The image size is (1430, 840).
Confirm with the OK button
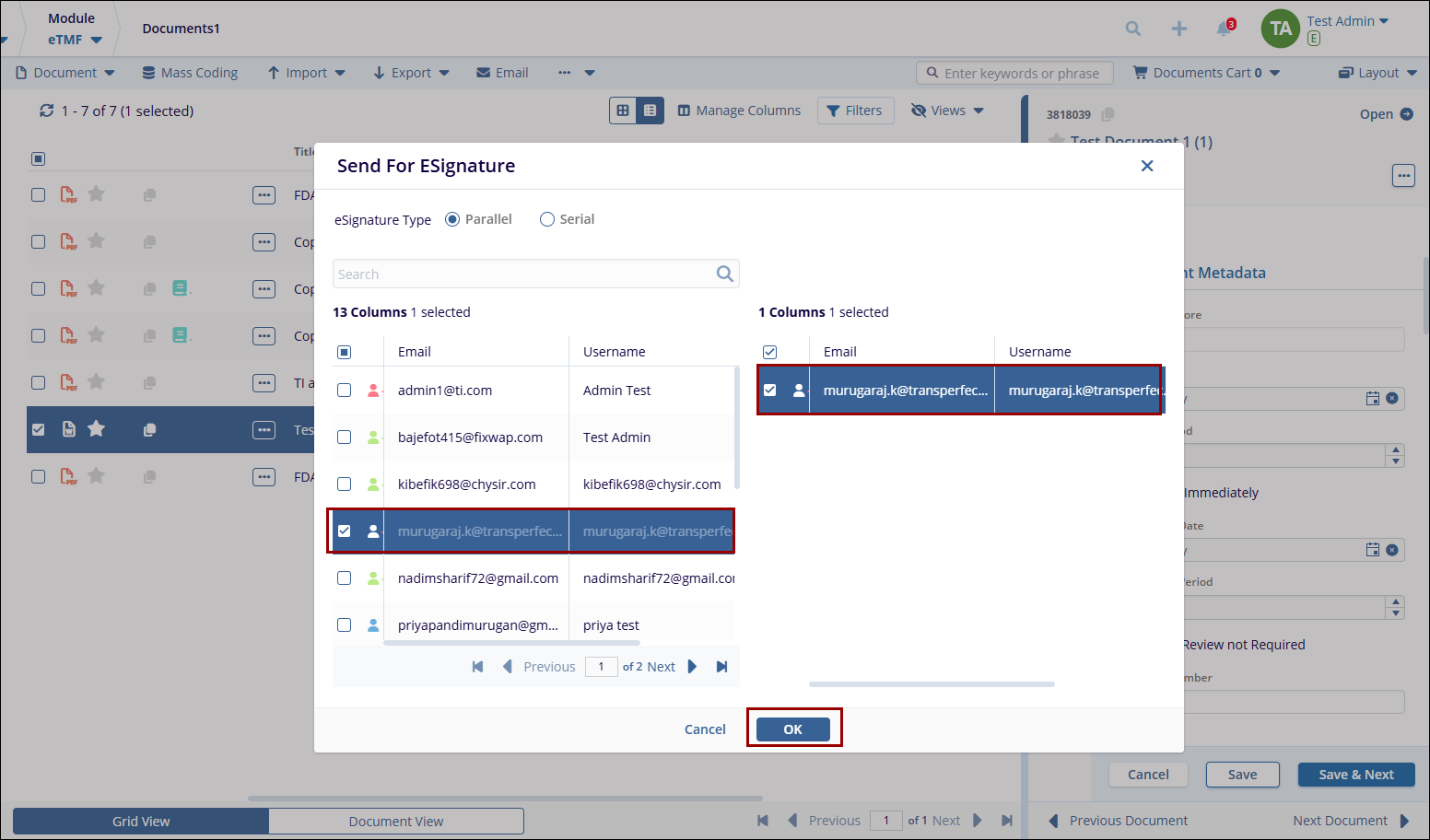[792, 729]
